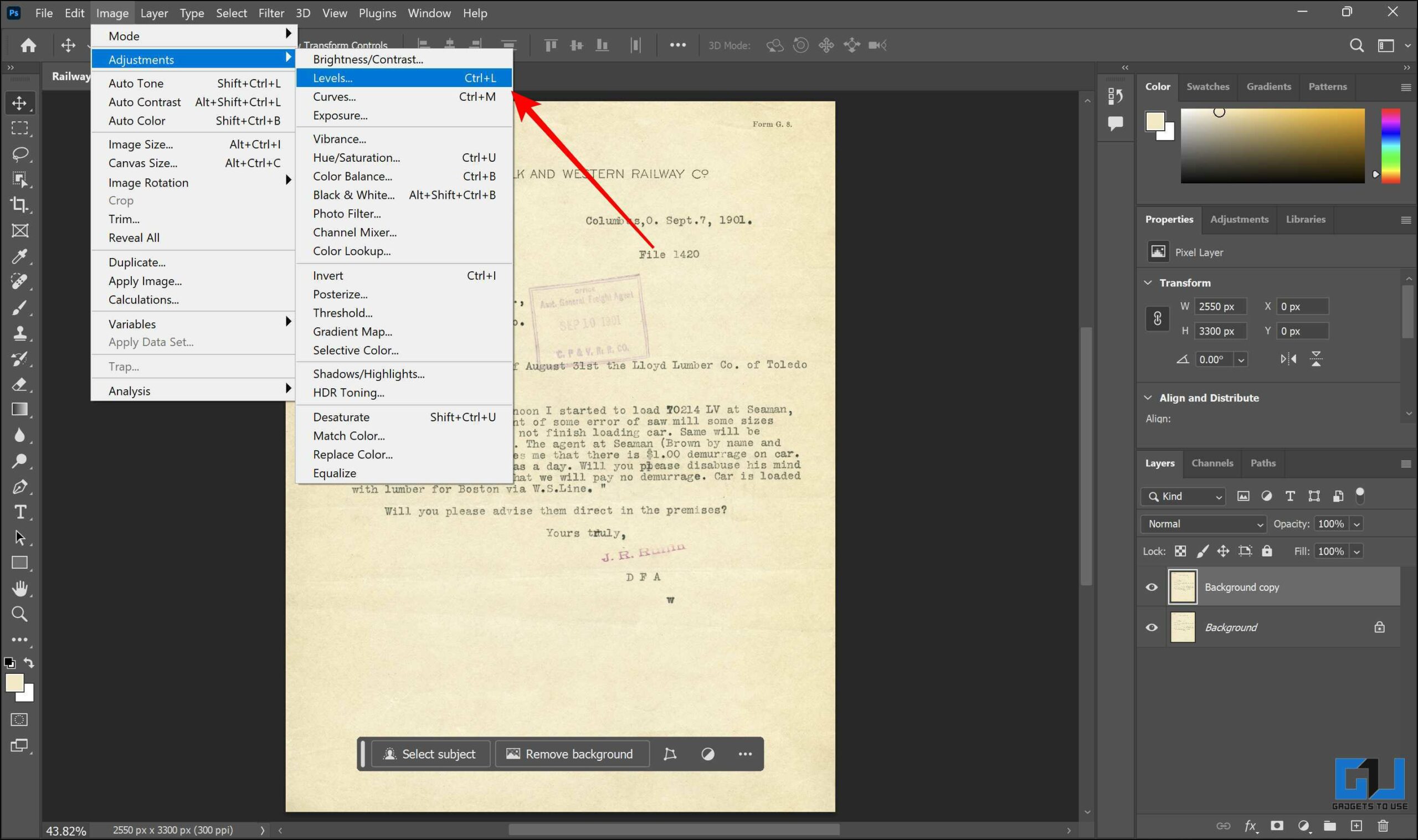Select the Spot Healing Brush tool
Viewport: 1418px width, 840px height.
(20, 282)
